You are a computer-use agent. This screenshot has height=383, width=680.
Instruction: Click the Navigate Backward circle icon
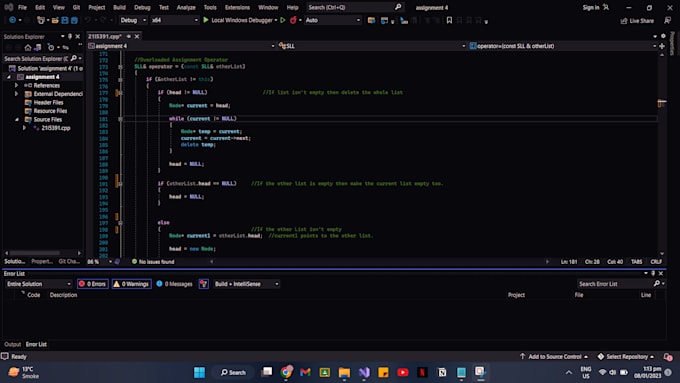pyautogui.click(x=12, y=20)
